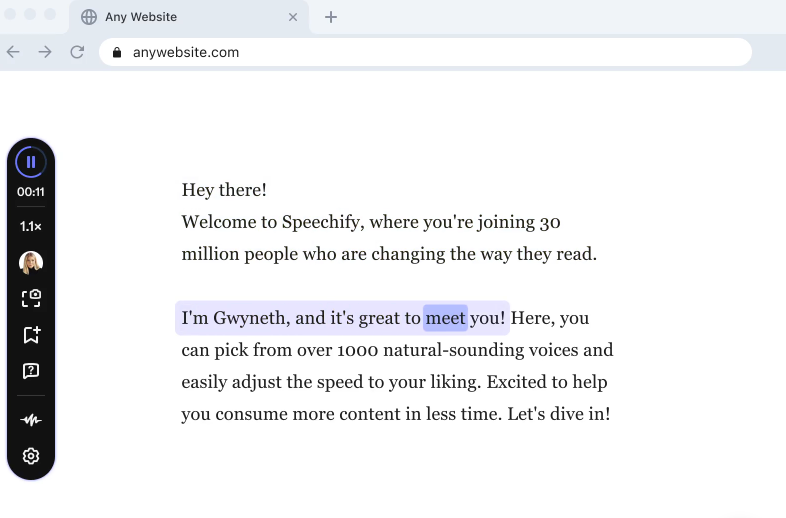Click the waveform audio icon
The height and width of the screenshot is (518, 786).
coord(31,420)
